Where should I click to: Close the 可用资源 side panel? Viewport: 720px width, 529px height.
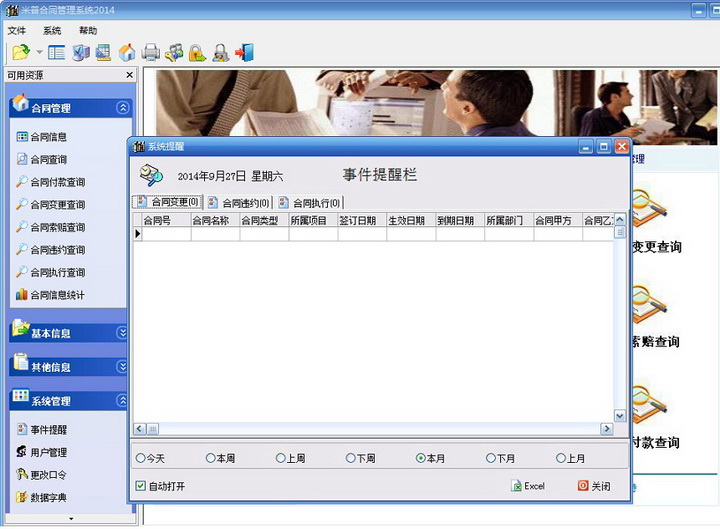129,75
